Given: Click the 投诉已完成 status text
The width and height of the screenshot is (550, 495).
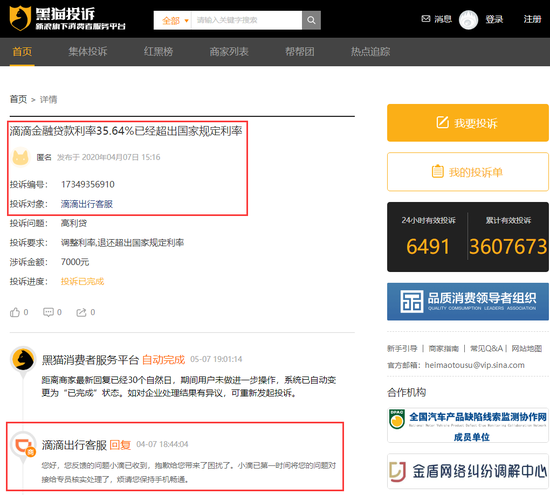Looking at the screenshot, I should 82,281.
